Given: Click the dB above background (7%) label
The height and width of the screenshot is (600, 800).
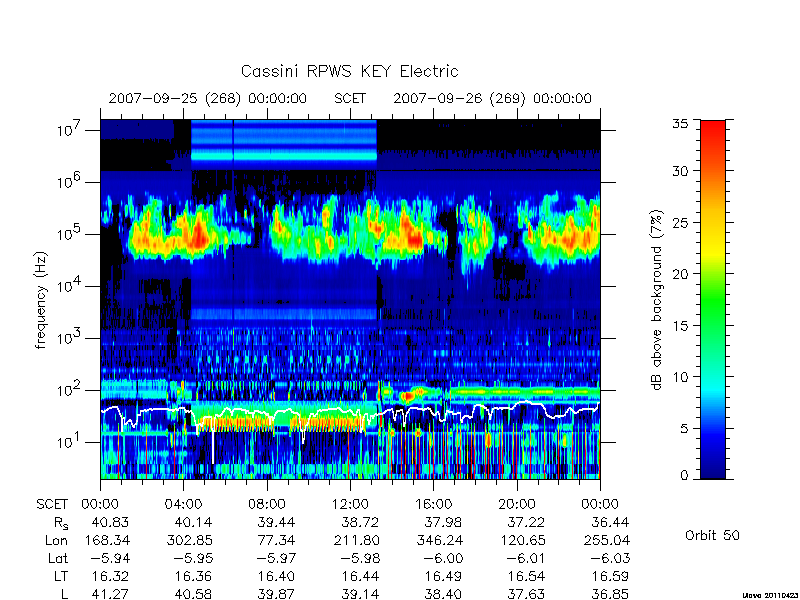Looking at the screenshot, I should 657,300.
